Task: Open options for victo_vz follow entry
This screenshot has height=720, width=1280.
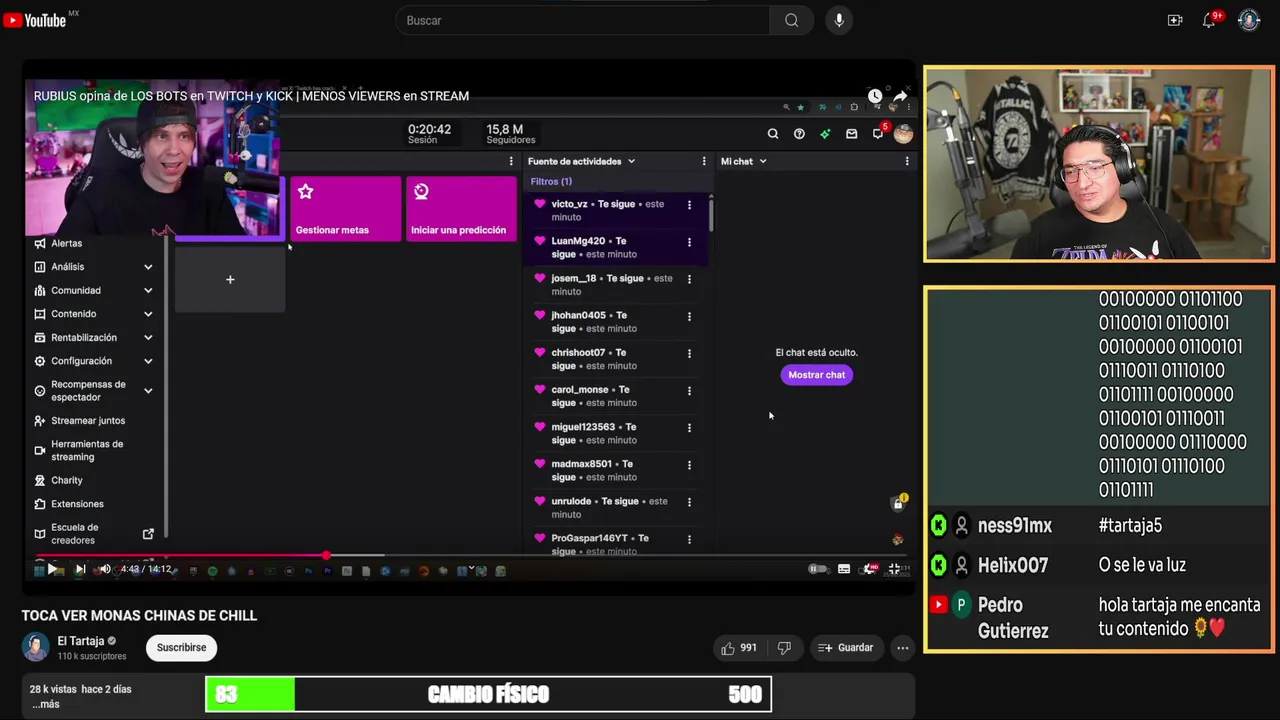Action: [x=689, y=205]
